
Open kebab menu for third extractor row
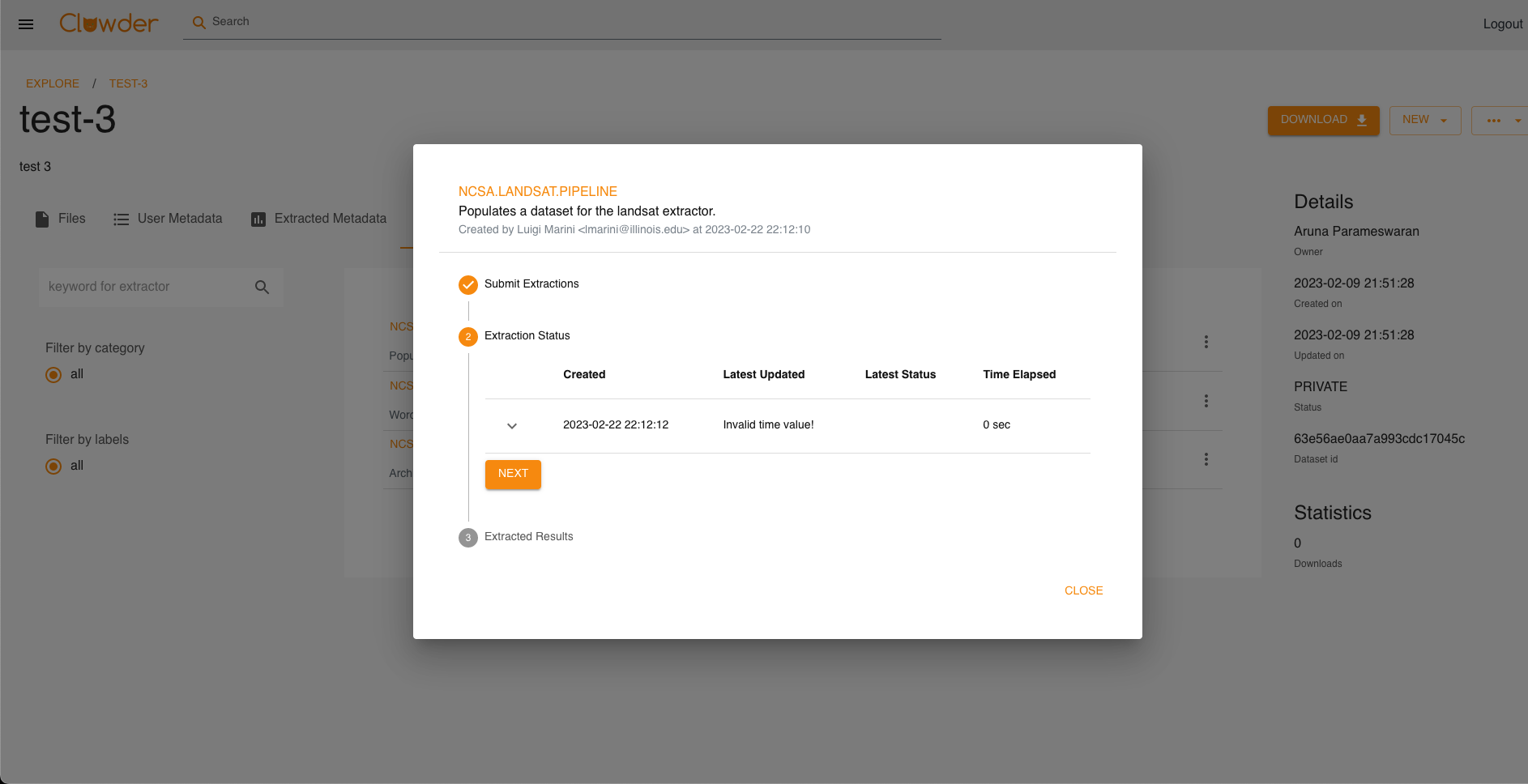click(x=1206, y=459)
